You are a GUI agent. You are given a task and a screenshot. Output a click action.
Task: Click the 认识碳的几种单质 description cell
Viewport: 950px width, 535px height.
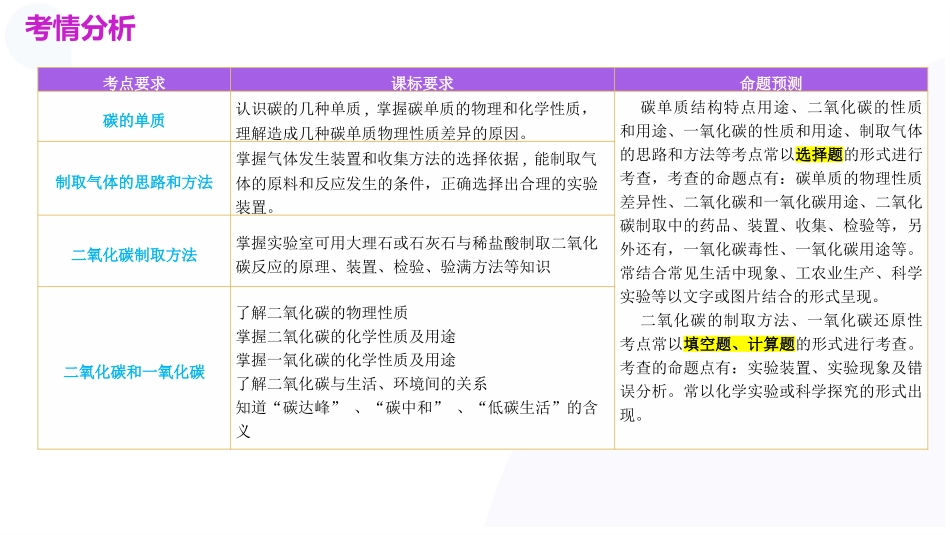(420, 120)
